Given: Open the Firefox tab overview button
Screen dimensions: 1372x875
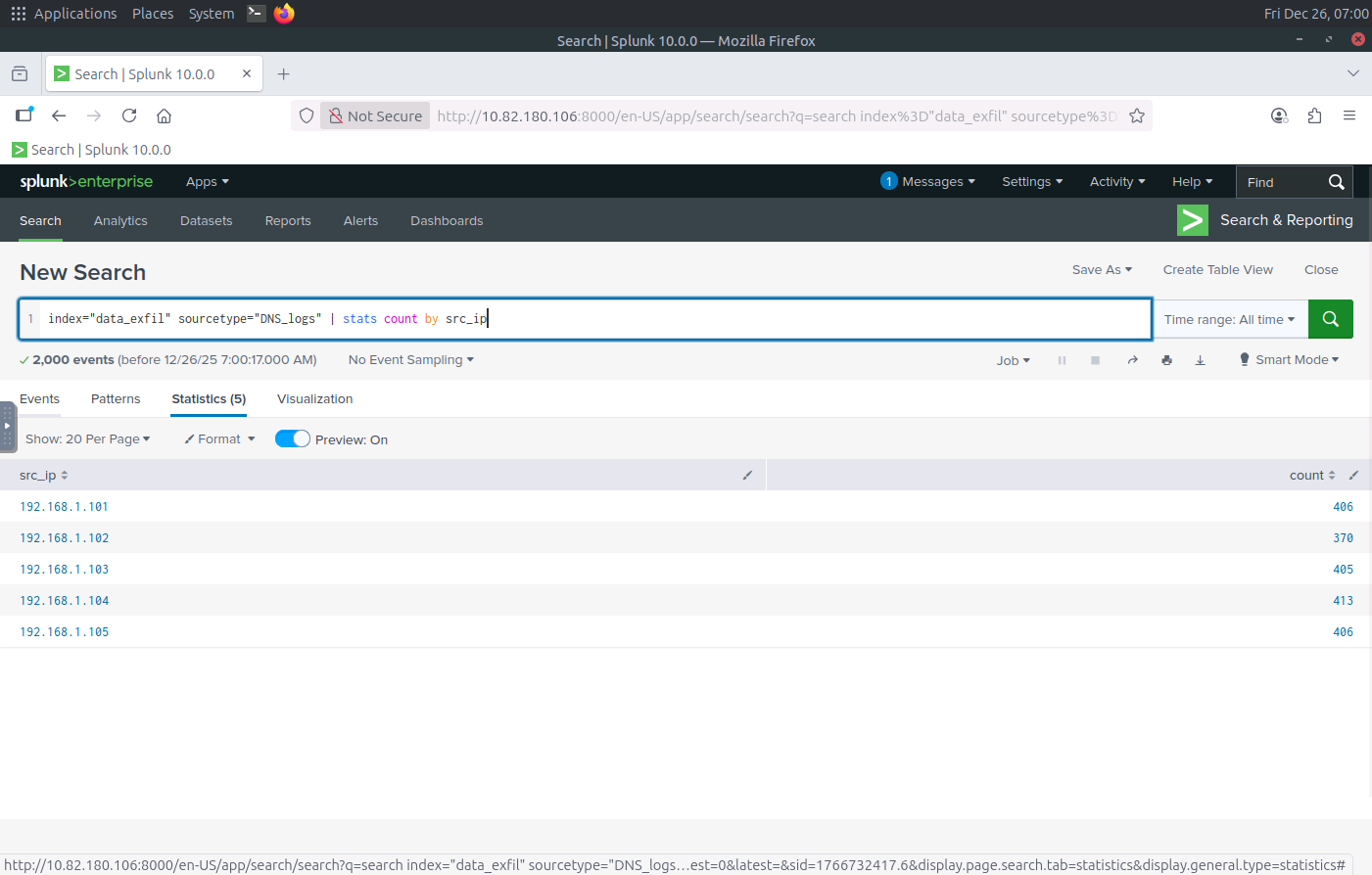Looking at the screenshot, I should 20,74.
